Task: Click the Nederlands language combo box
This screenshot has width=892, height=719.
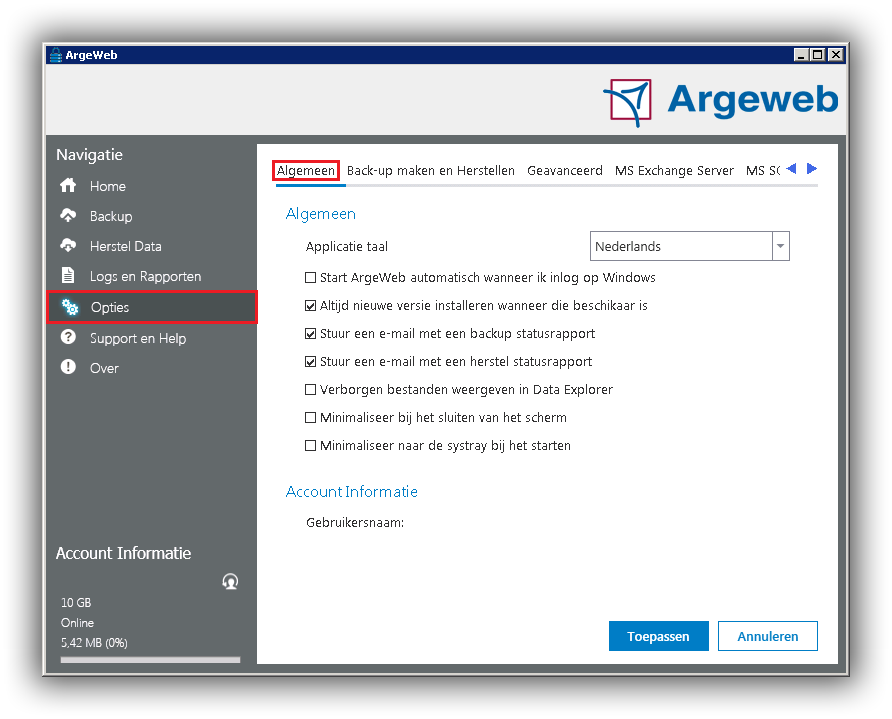Action: [x=689, y=246]
